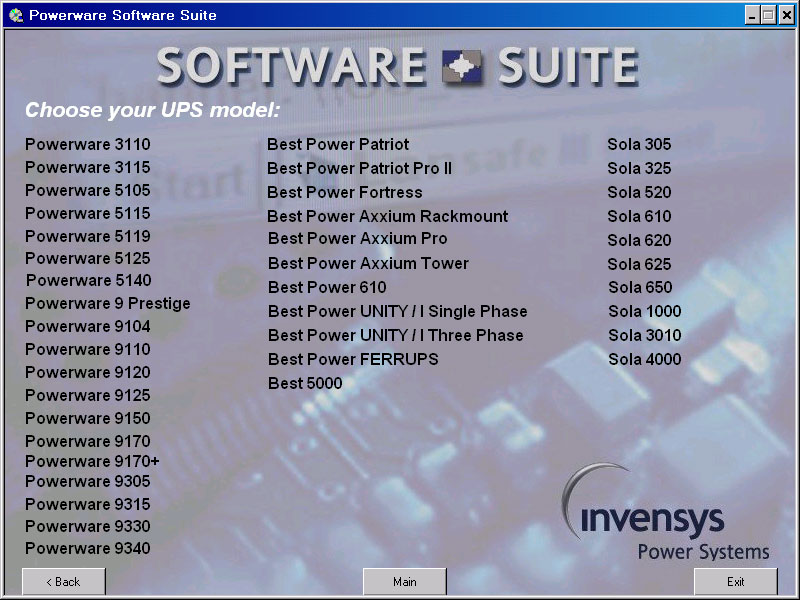Choose Powerware 5115 from the list
This screenshot has height=600, width=800.
coord(87,213)
